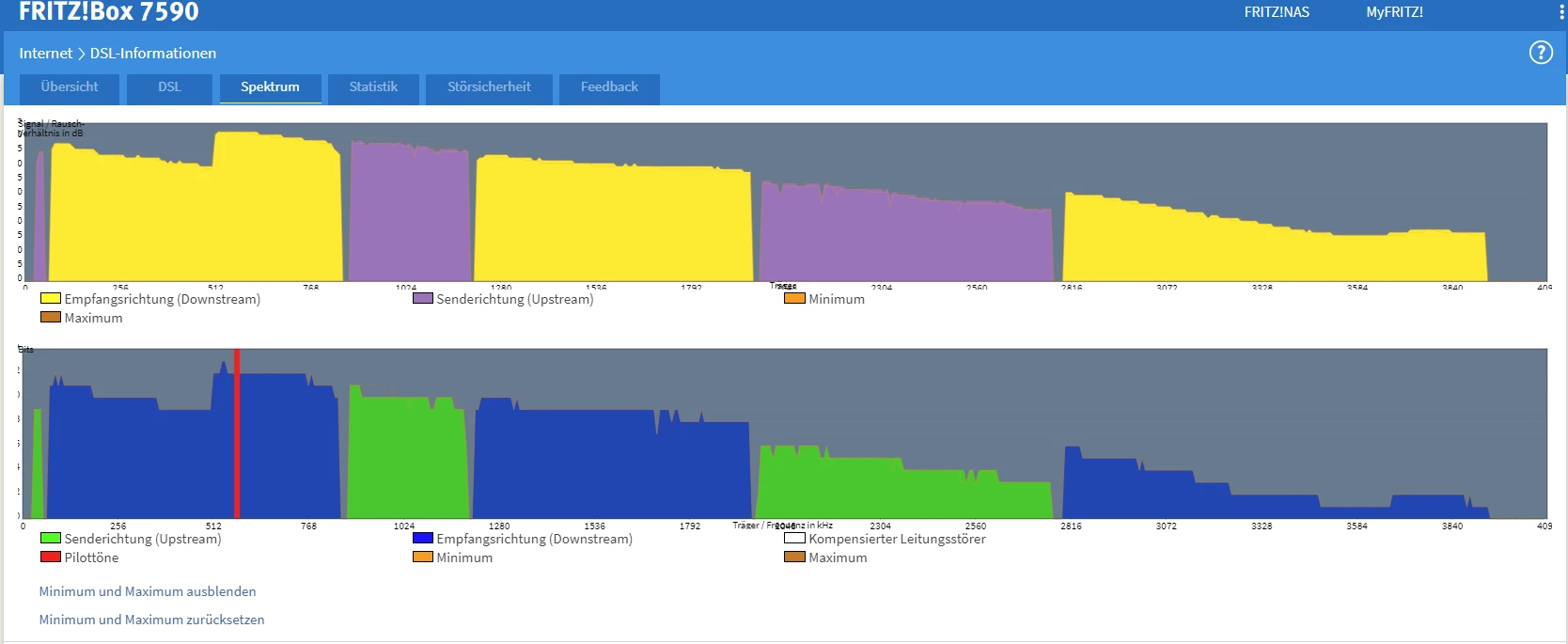The image size is (1568, 644).
Task: Open the Störsicherheit tab
Action: [x=489, y=87]
